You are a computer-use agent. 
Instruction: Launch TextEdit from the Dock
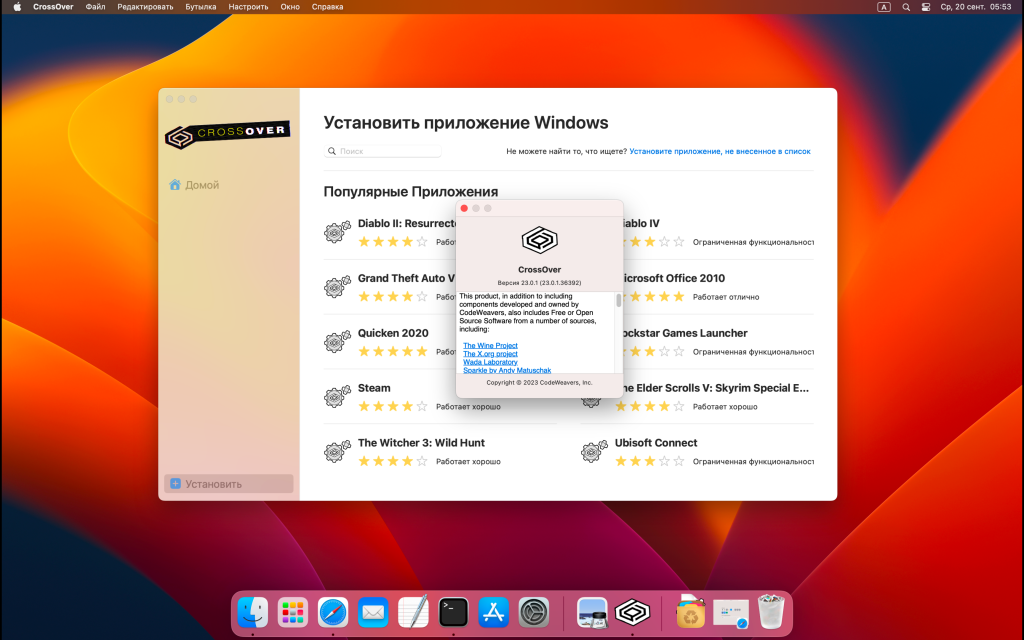[x=413, y=613]
